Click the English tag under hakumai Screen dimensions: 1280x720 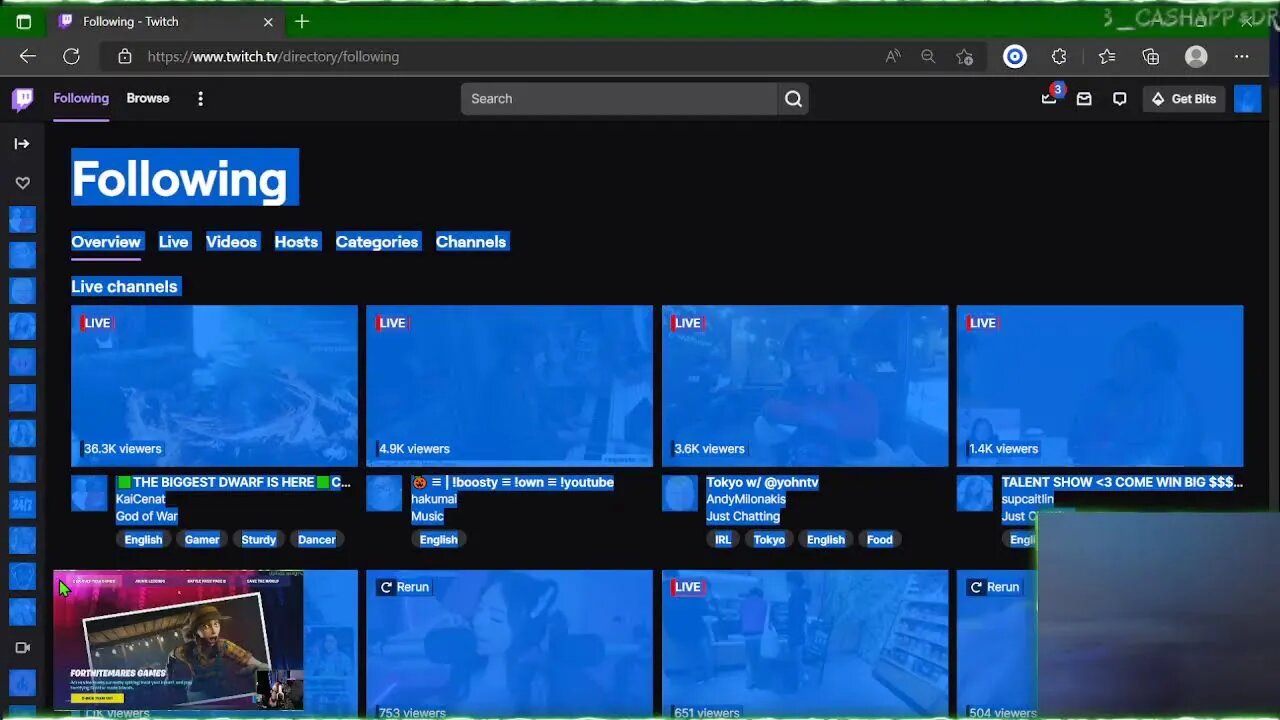click(x=439, y=540)
